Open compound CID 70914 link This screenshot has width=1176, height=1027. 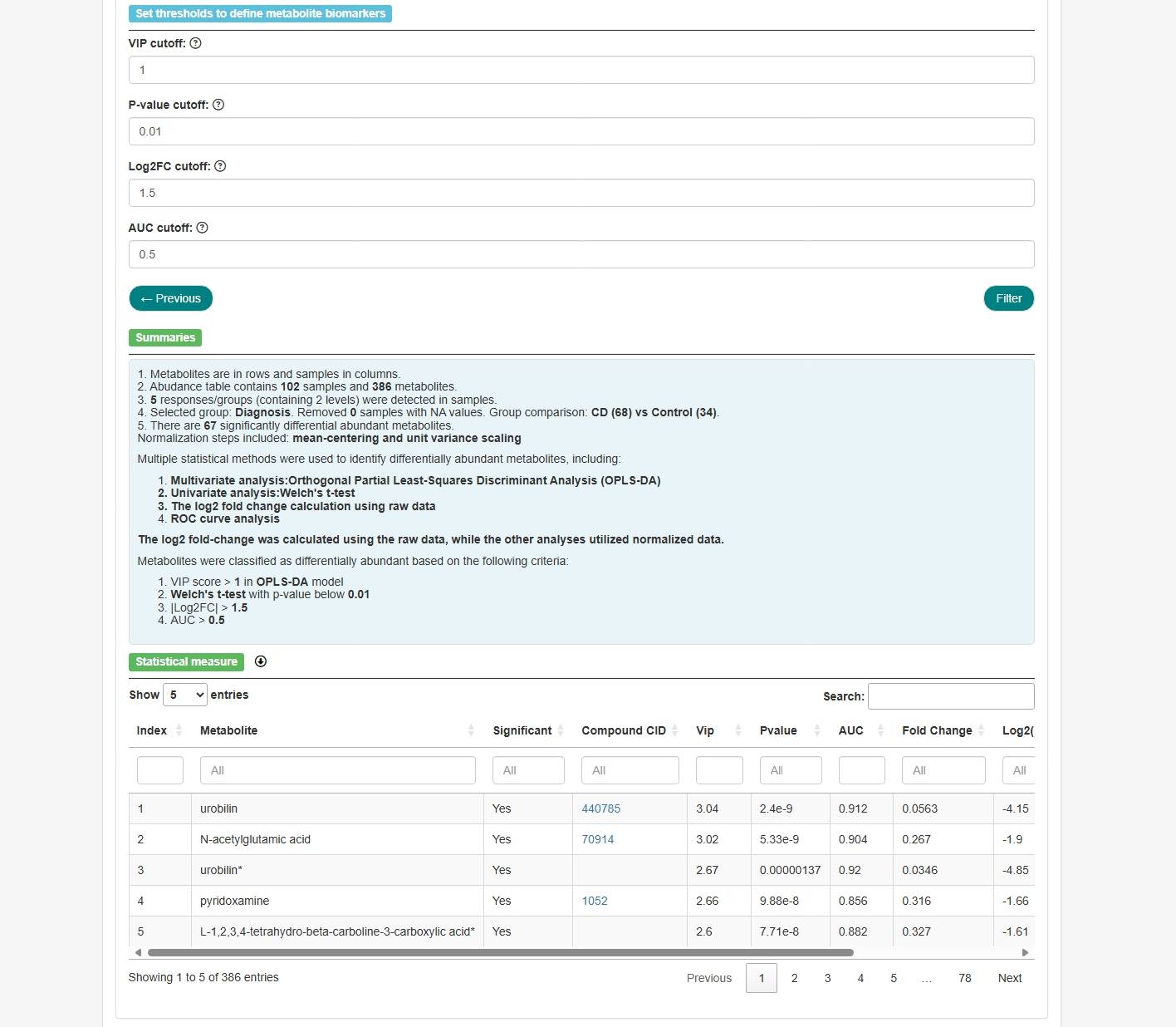pos(598,839)
